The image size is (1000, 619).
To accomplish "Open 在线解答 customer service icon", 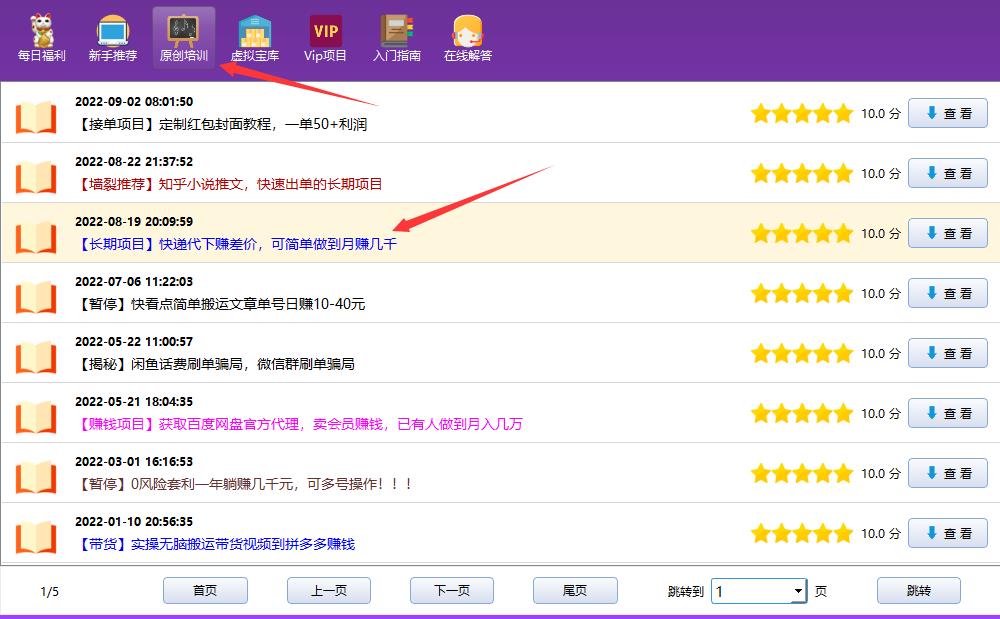I will 467,31.
